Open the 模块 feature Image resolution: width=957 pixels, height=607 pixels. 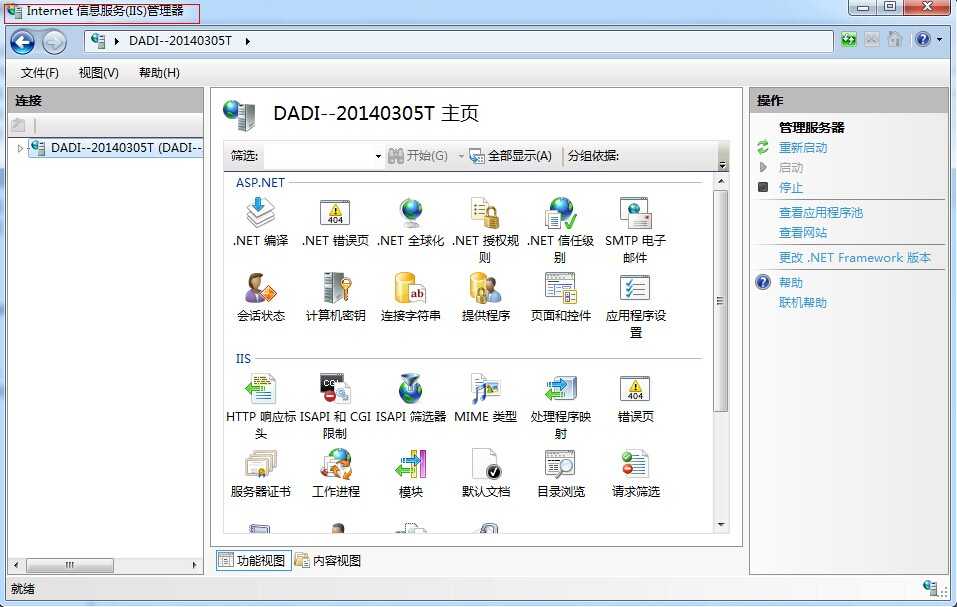click(x=410, y=473)
